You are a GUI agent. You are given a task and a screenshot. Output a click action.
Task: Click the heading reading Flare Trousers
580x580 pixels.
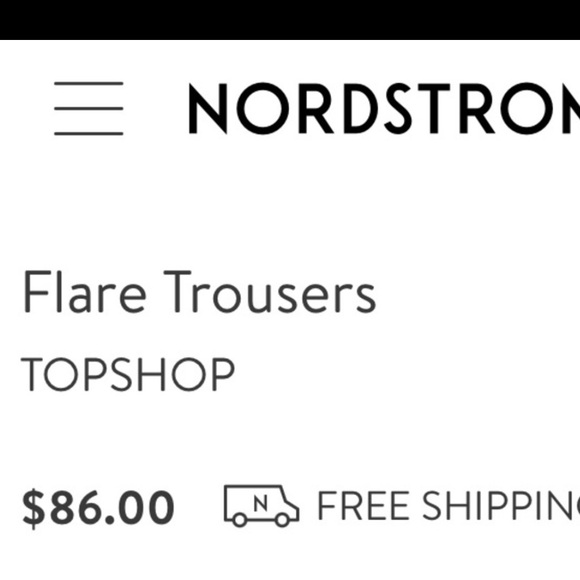pyautogui.click(x=199, y=292)
